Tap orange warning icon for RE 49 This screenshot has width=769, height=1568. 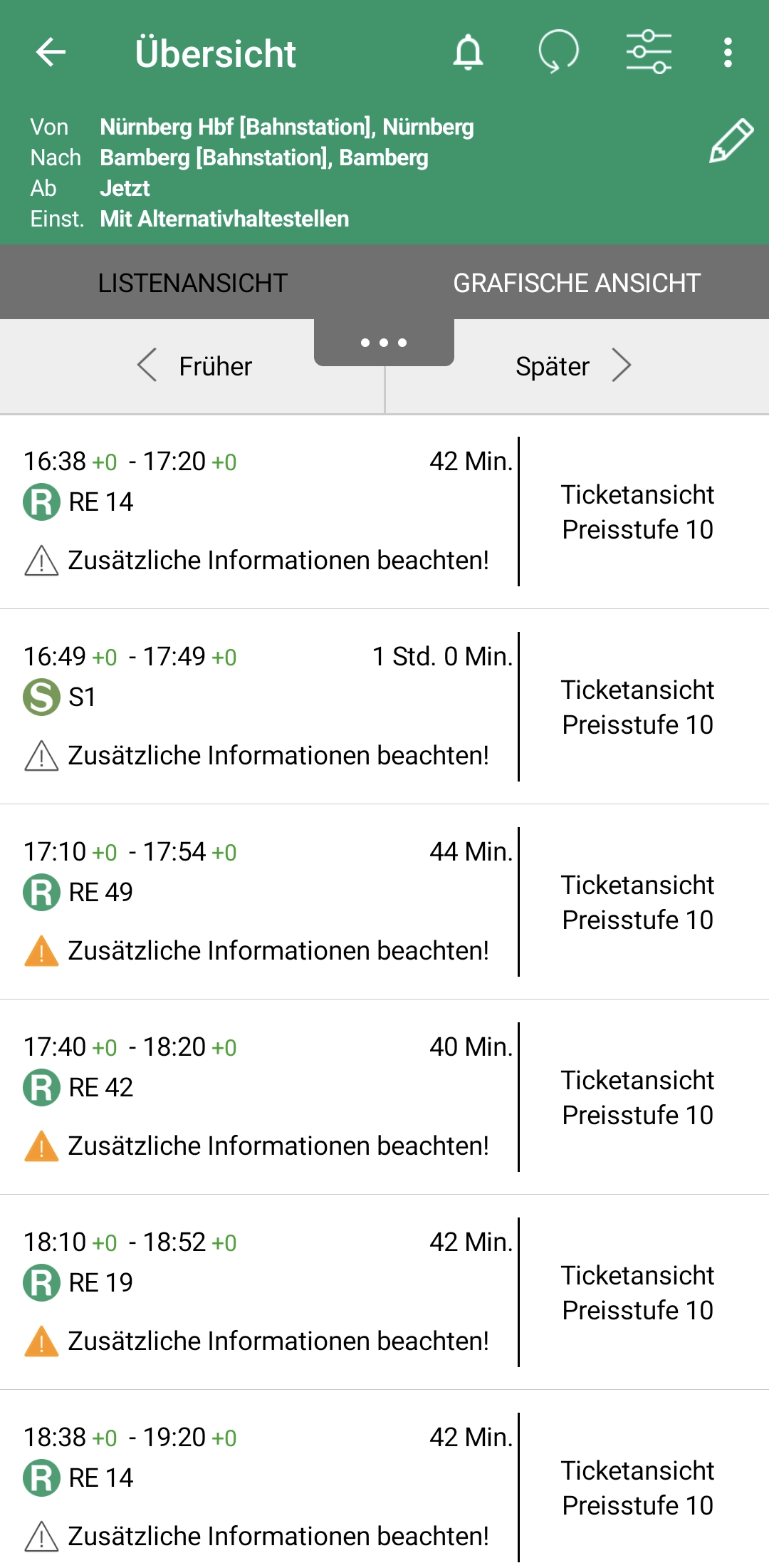(41, 951)
